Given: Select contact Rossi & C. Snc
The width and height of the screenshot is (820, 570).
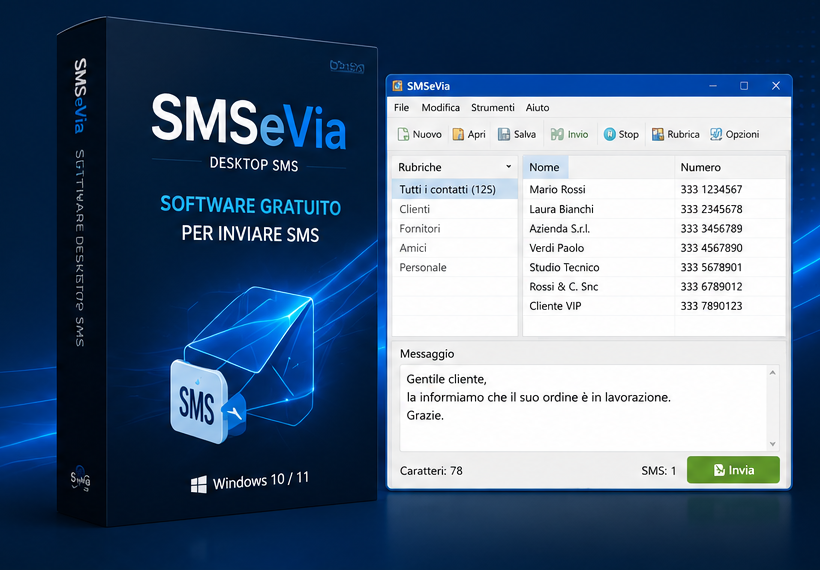Looking at the screenshot, I should click(563, 287).
